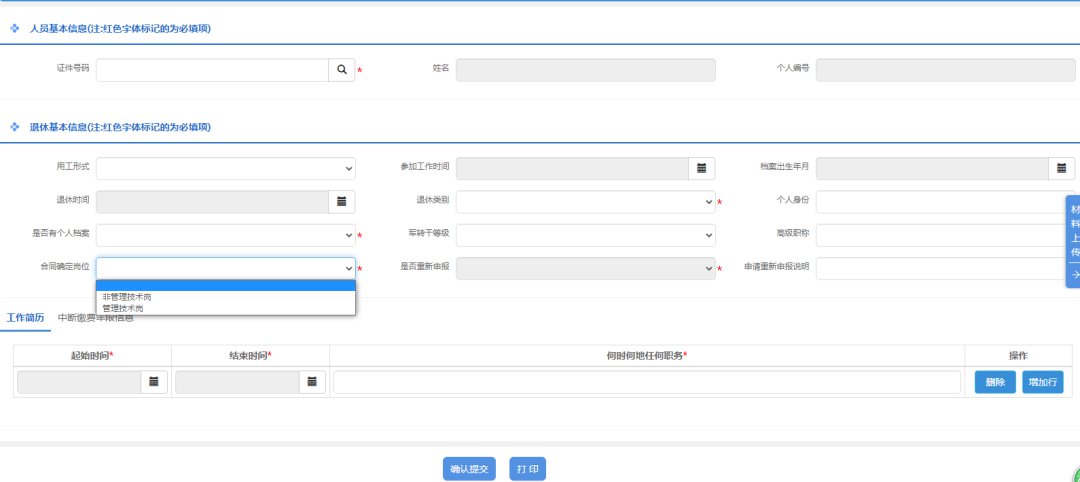Open calendar icon in 结束时间 column

[x=312, y=382]
